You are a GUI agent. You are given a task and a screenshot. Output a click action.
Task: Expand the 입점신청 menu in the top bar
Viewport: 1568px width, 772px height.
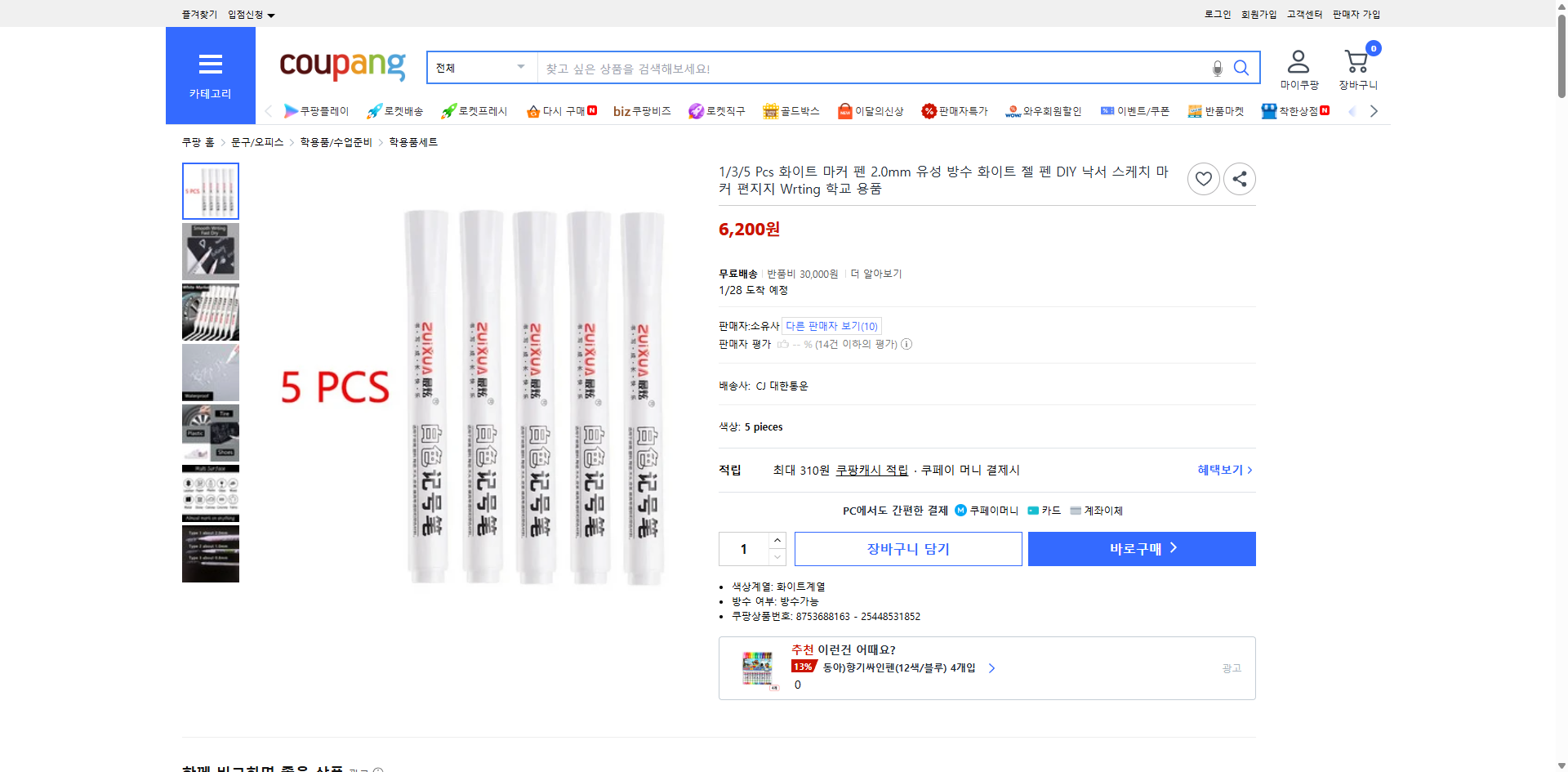click(249, 14)
